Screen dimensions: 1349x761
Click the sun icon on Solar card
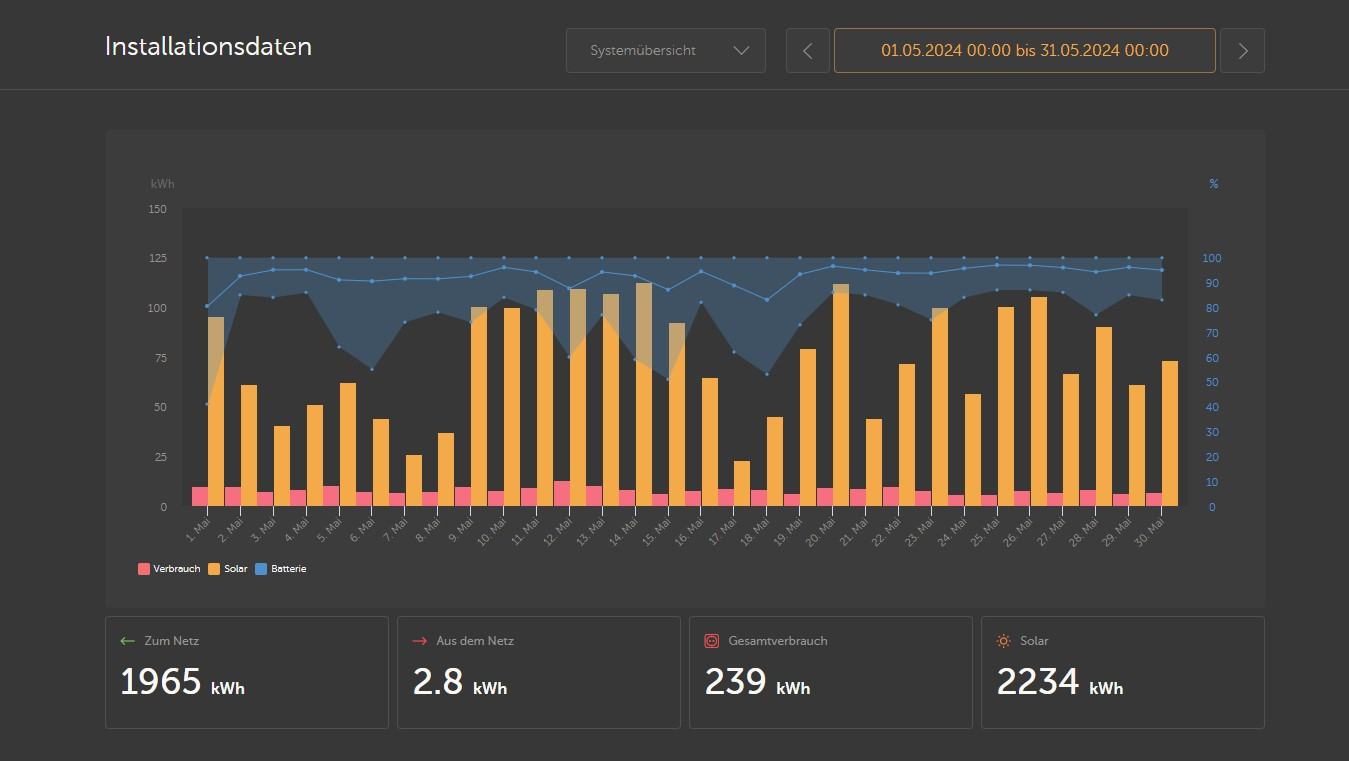(1004, 641)
